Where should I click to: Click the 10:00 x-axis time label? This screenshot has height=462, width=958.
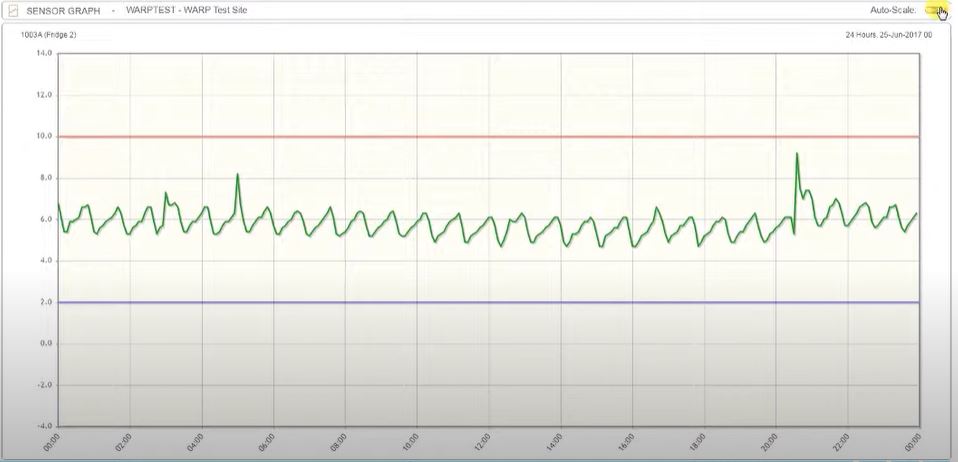tap(411, 442)
